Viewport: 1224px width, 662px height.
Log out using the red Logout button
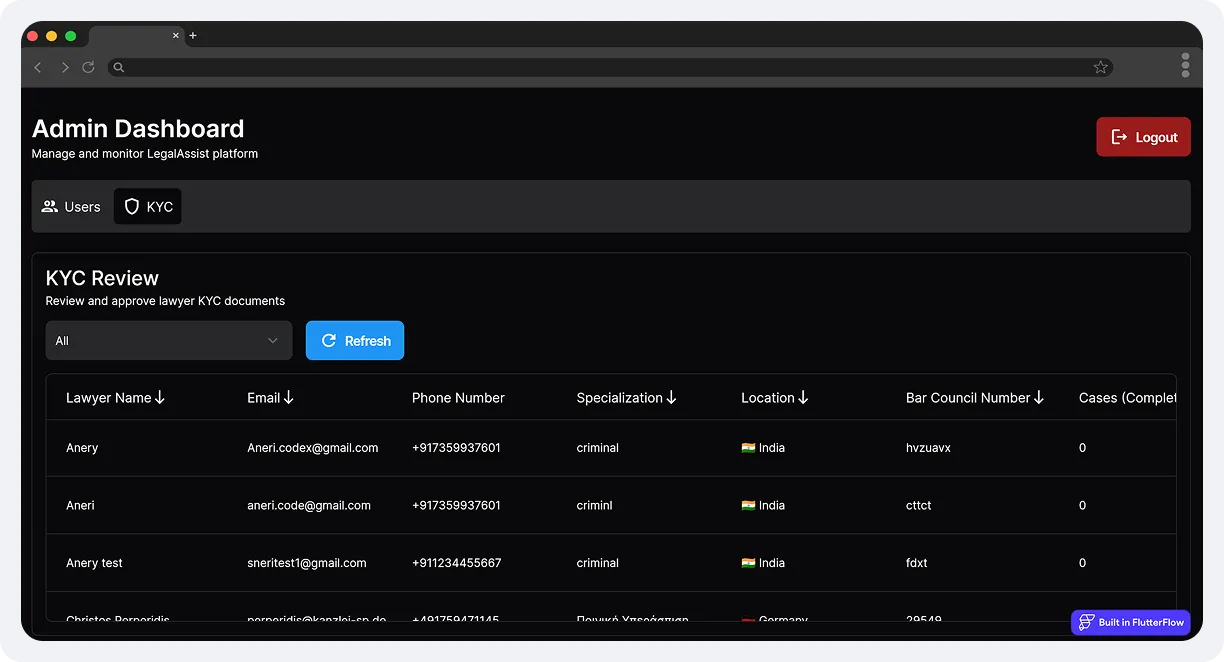pyautogui.click(x=1143, y=137)
